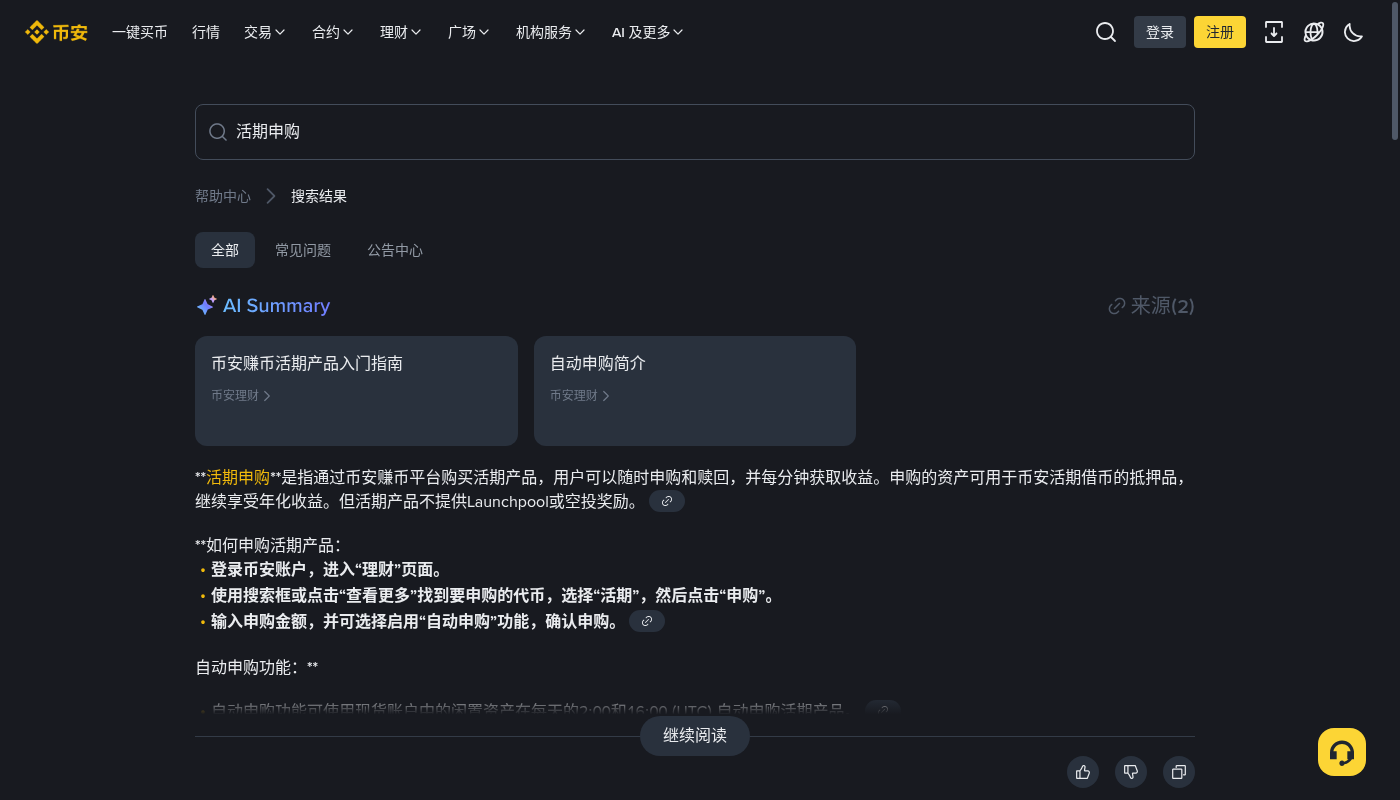1400x800 pixels.
Task: Select the 全部 results tab
Action: pyautogui.click(x=225, y=250)
